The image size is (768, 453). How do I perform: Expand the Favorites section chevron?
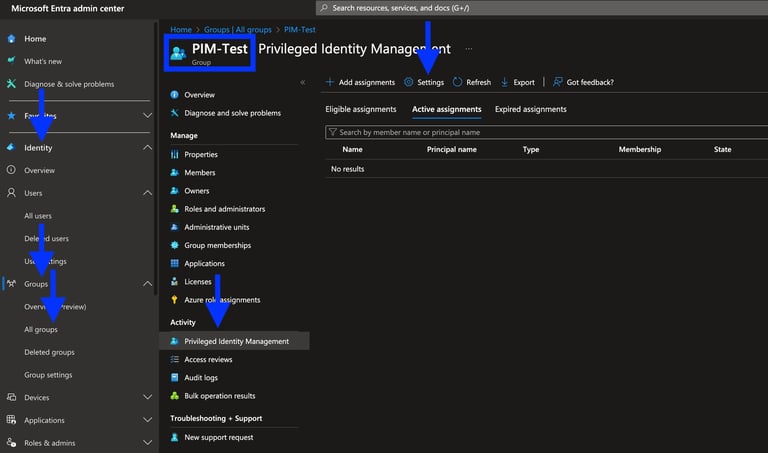(147, 116)
